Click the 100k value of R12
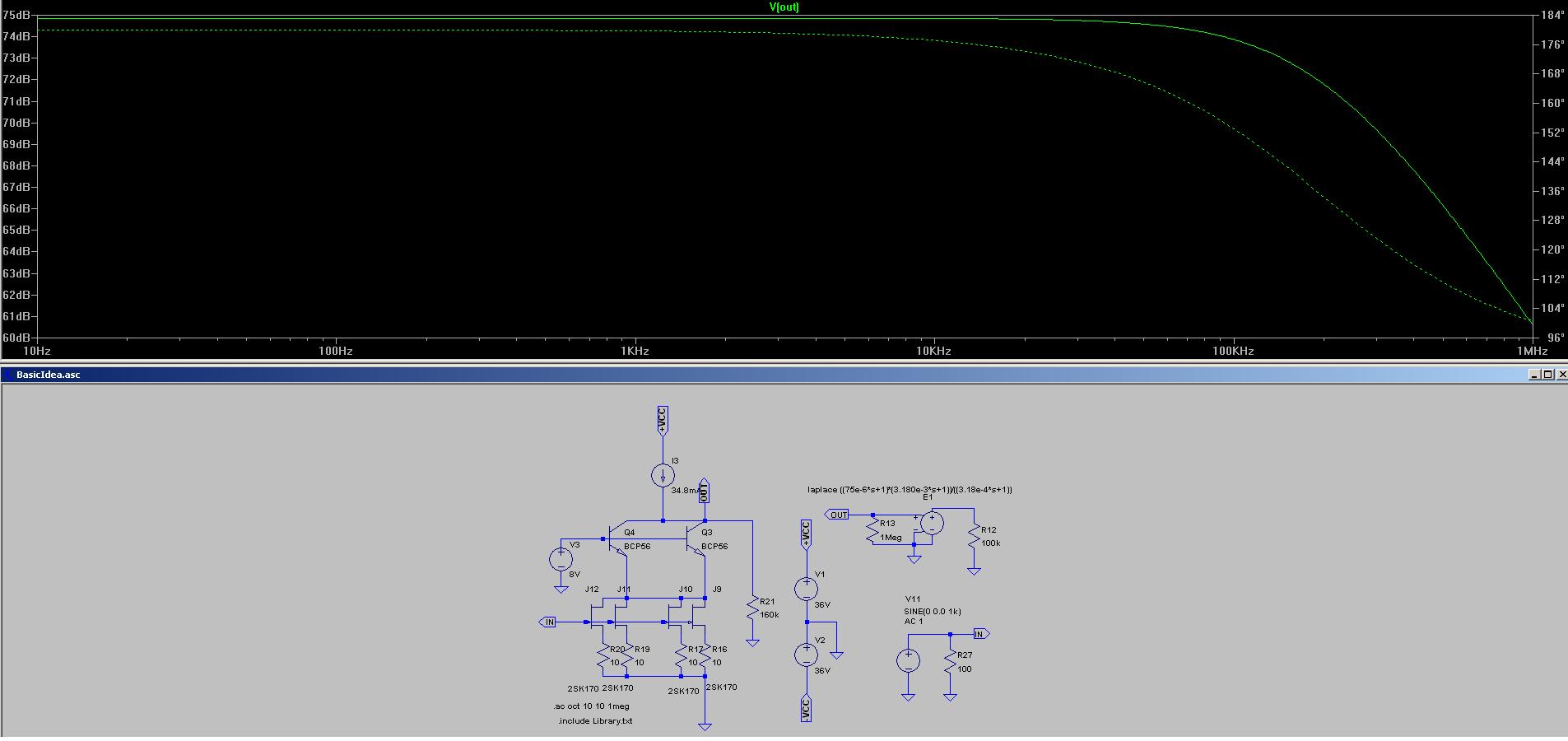This screenshot has height=741, width=1568. click(x=991, y=543)
